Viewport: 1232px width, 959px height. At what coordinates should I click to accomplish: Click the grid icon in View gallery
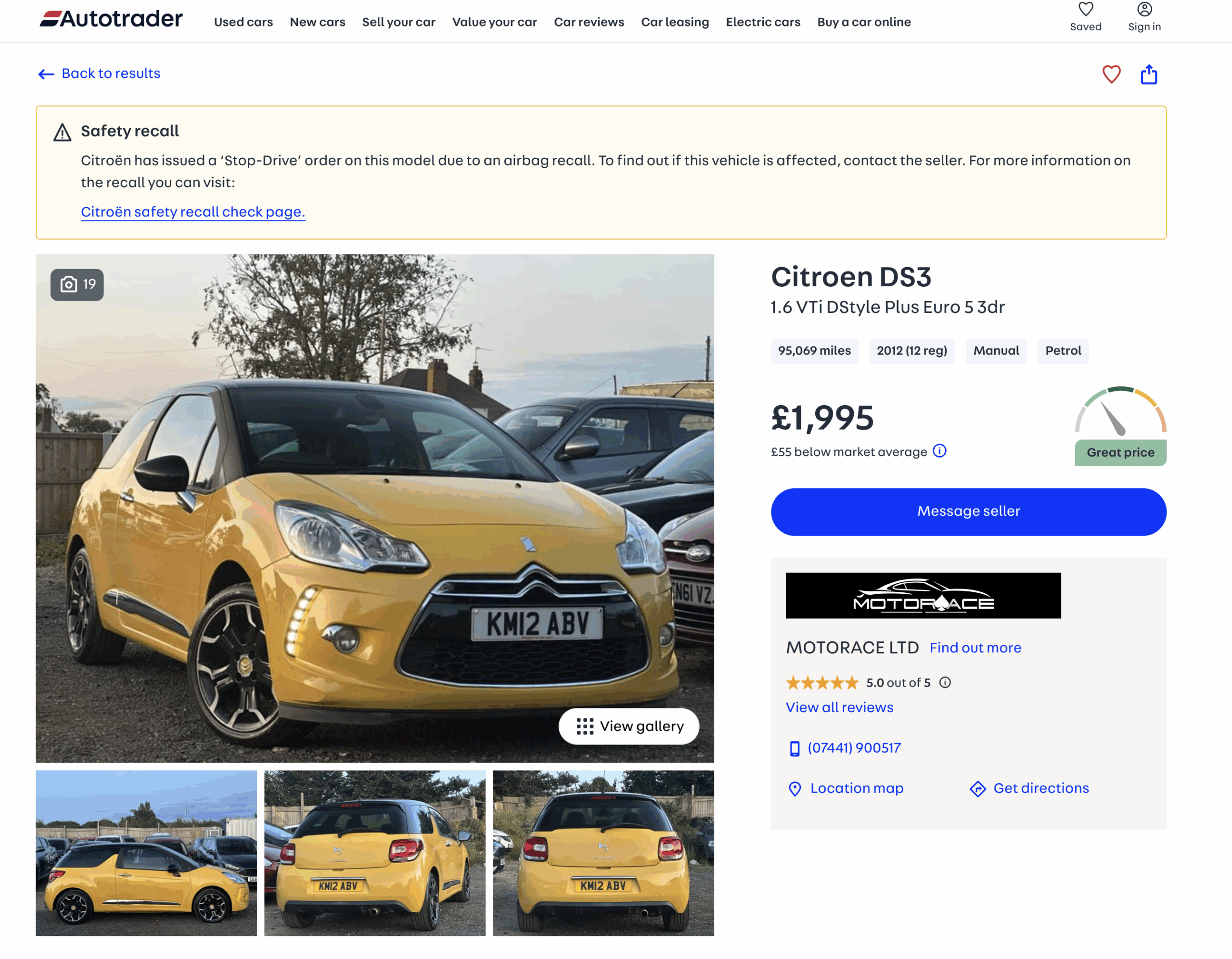(585, 726)
